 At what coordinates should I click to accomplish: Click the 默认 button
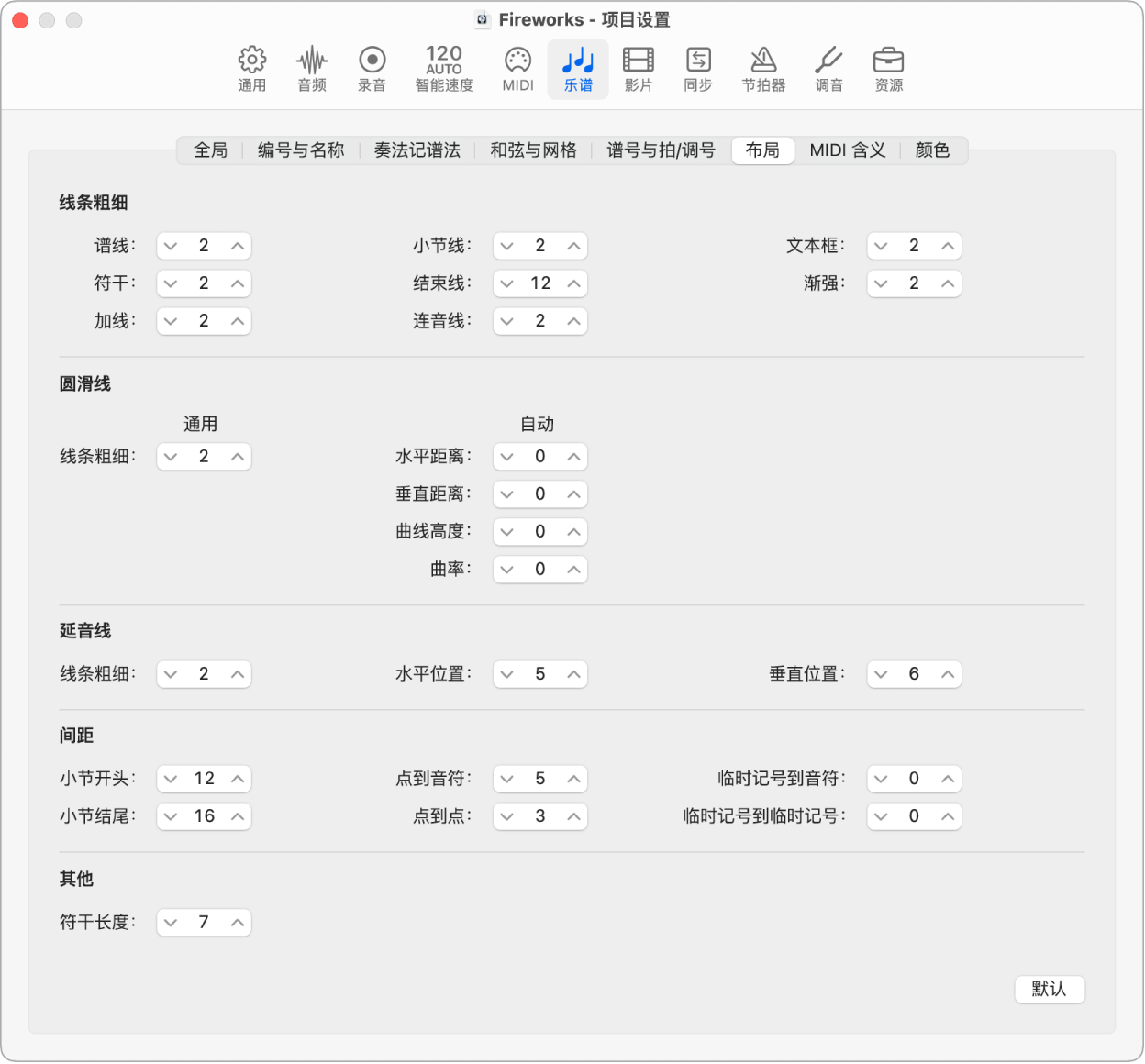coord(1050,990)
